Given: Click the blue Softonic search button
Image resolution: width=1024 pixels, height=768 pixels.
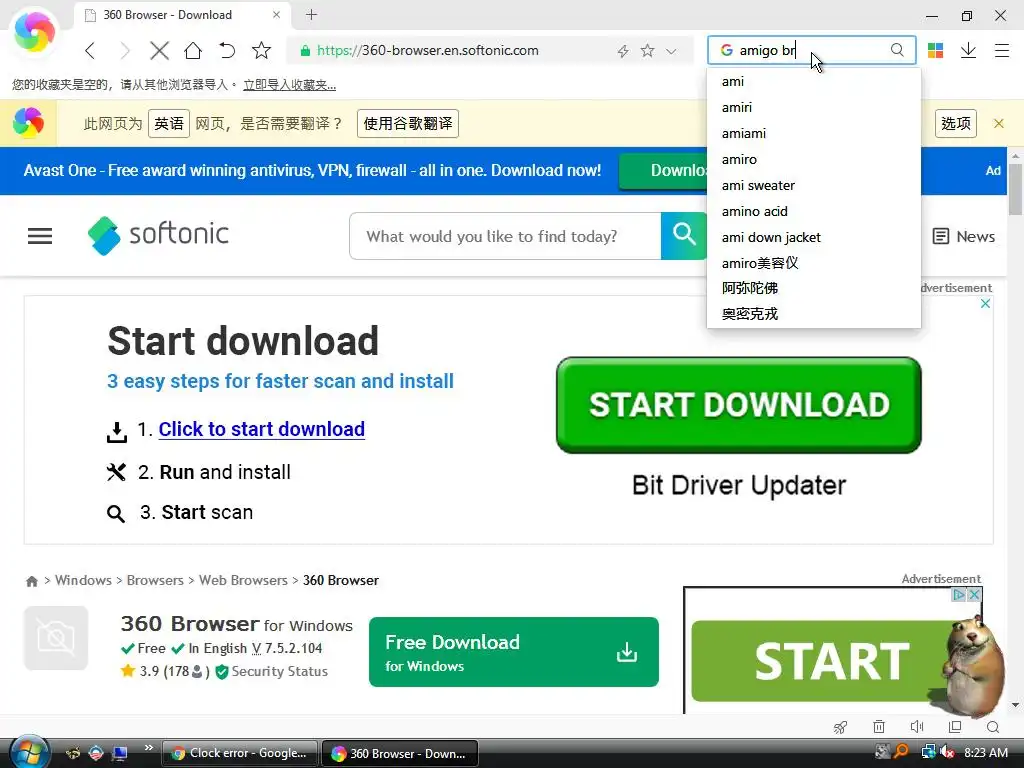Looking at the screenshot, I should pyautogui.click(x=684, y=236).
